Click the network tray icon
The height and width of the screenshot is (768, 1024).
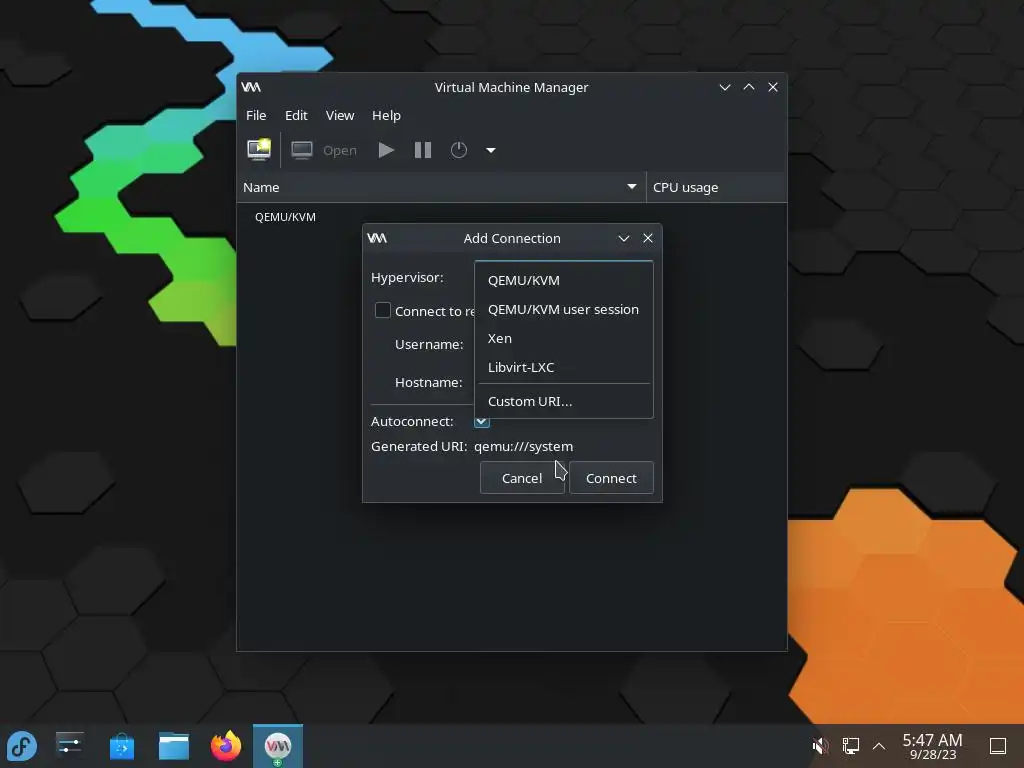850,746
